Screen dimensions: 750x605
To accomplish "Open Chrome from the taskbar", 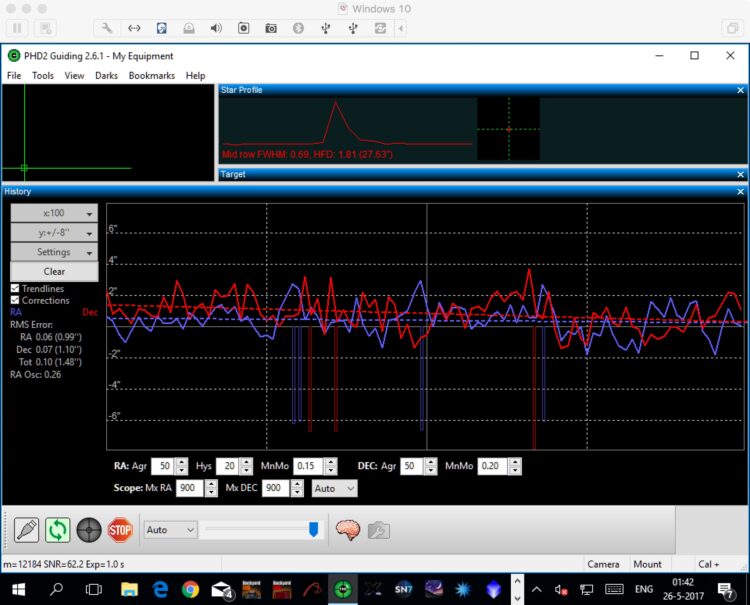I will tap(190, 590).
